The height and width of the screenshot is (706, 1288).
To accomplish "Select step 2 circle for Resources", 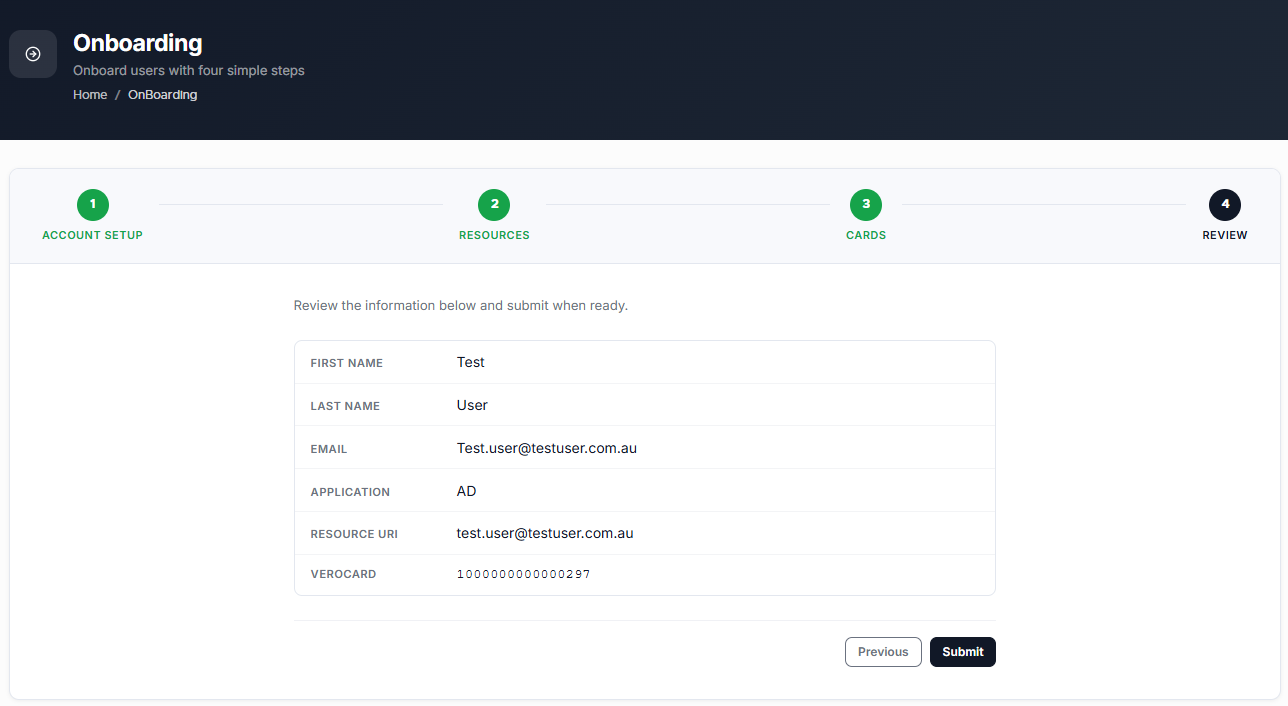I will pyautogui.click(x=494, y=205).
